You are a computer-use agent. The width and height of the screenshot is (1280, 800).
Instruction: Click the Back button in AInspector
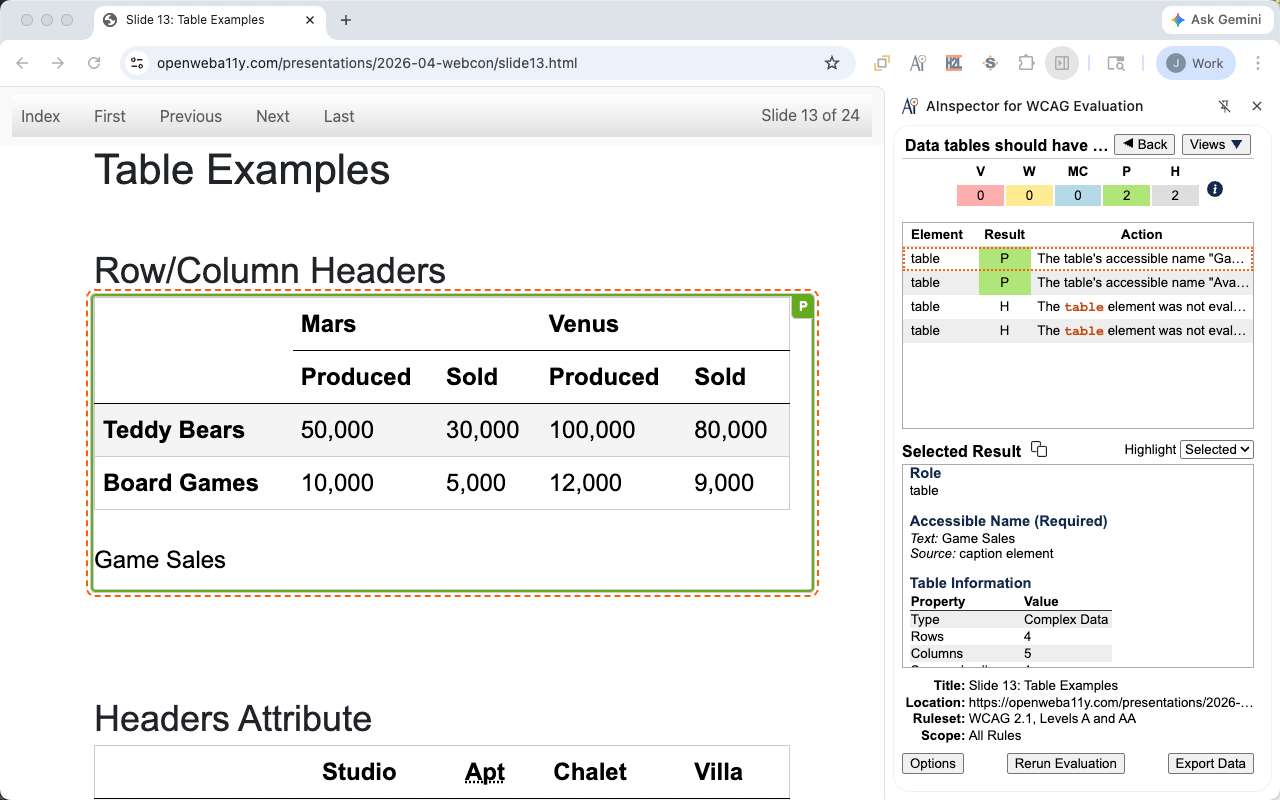coord(1144,144)
